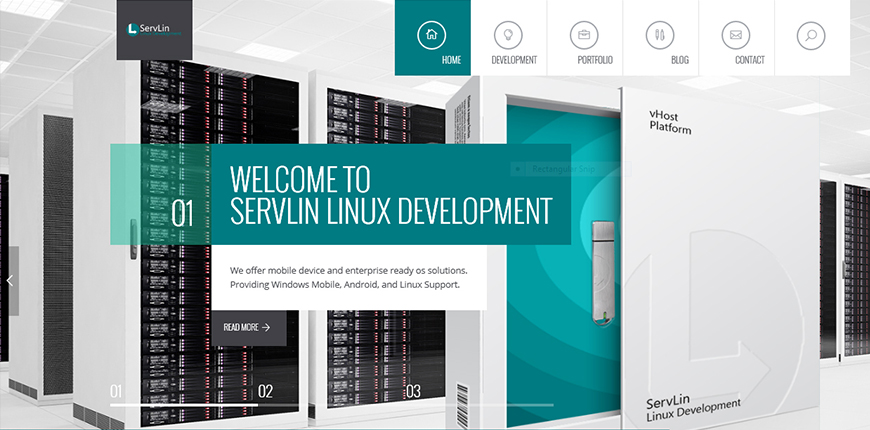Viewport: 870px width, 430px height.
Task: Click the ServLin logo
Action: (153, 29)
